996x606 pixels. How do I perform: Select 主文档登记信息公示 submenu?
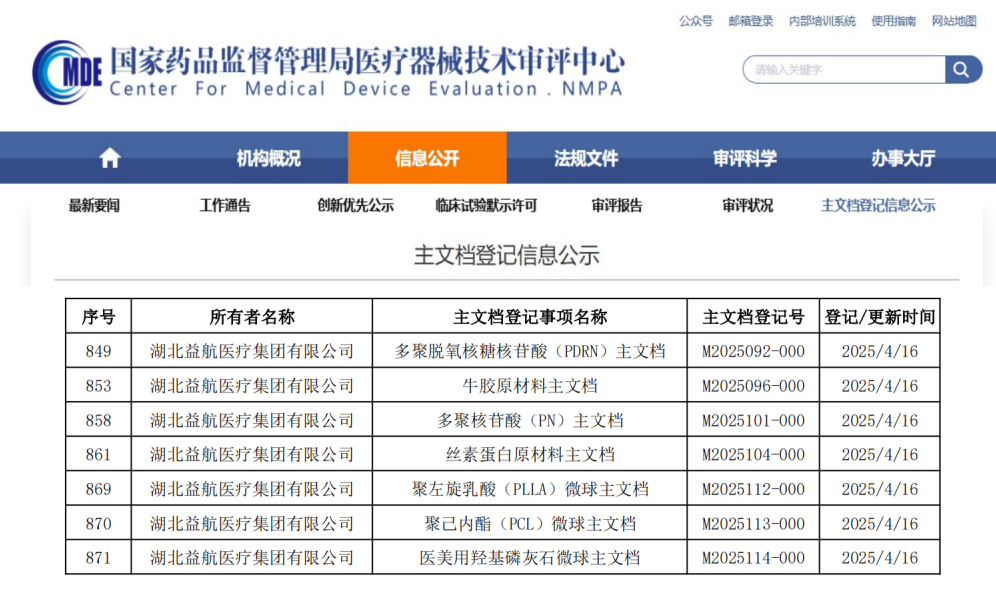pyautogui.click(x=878, y=205)
